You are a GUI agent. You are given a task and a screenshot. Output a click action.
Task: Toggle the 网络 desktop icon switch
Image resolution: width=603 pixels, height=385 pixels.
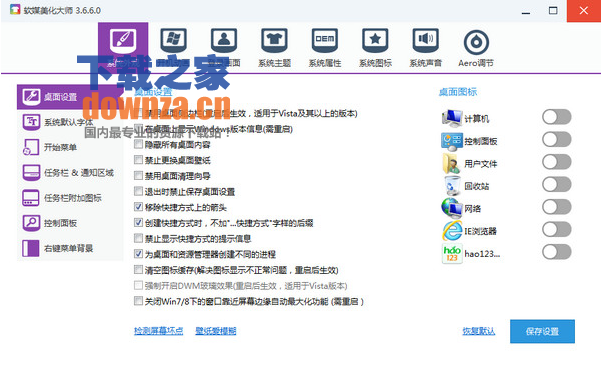556,207
